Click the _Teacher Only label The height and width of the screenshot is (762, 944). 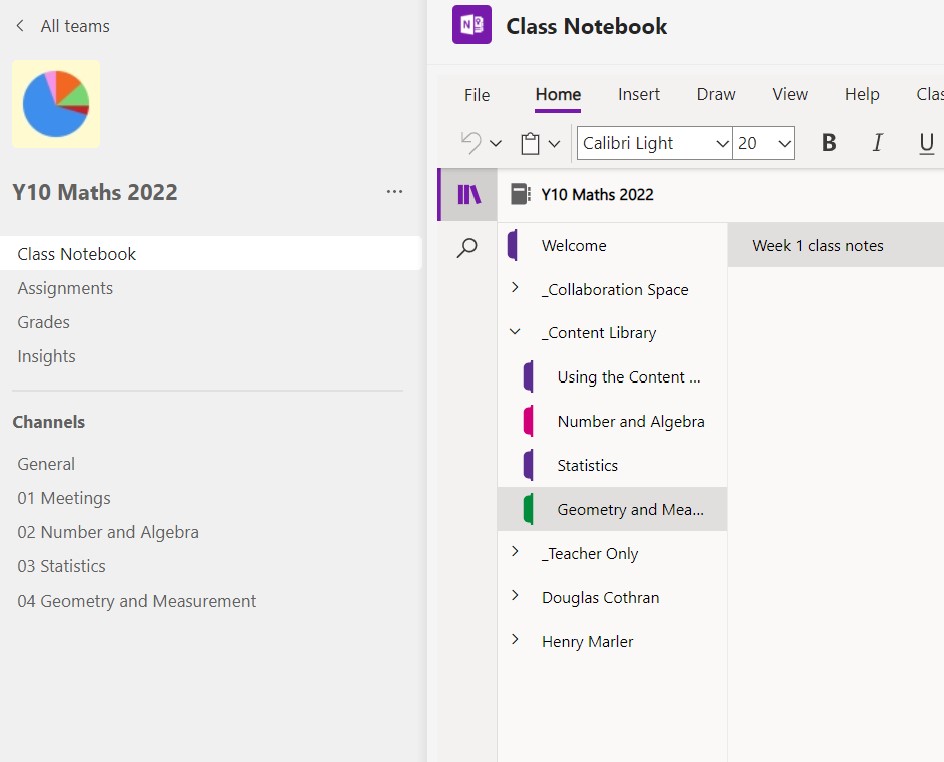click(589, 554)
